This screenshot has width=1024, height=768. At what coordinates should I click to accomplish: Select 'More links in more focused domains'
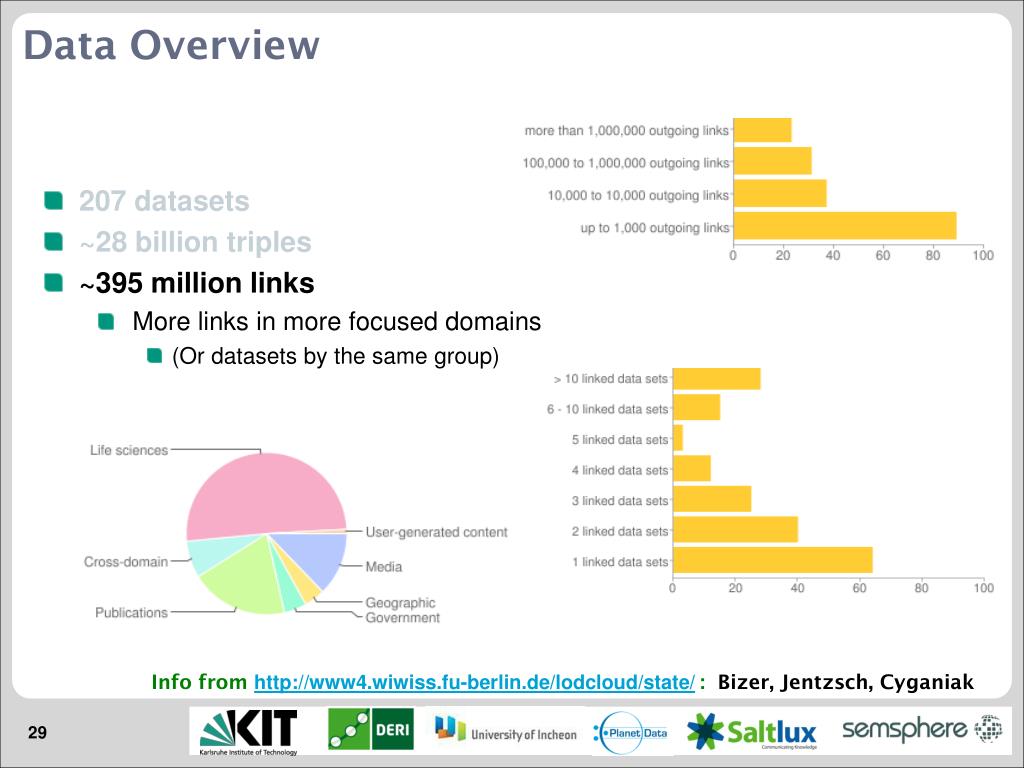tap(336, 321)
